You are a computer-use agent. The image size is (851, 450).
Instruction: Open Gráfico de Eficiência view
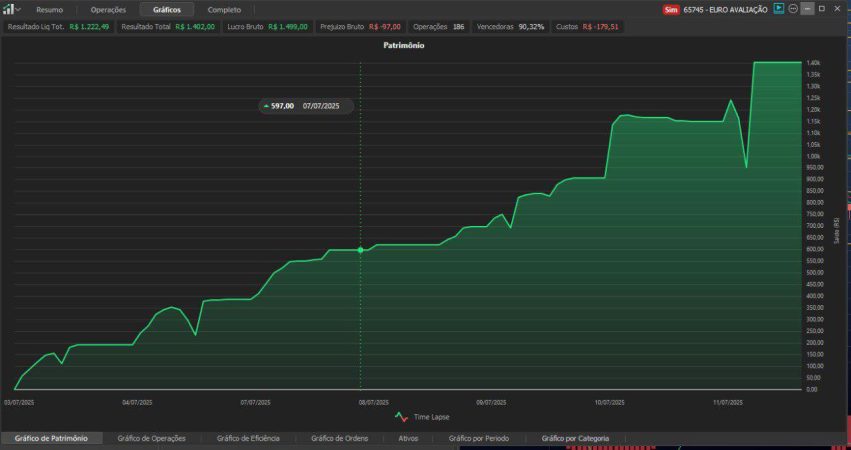click(x=248, y=438)
